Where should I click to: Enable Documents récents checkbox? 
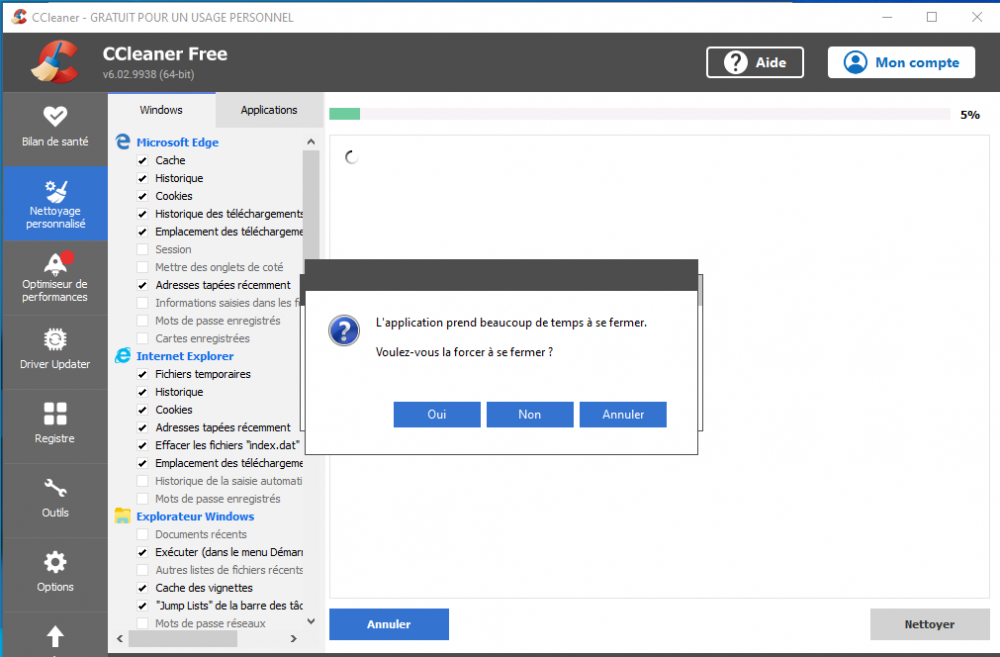[x=142, y=535]
